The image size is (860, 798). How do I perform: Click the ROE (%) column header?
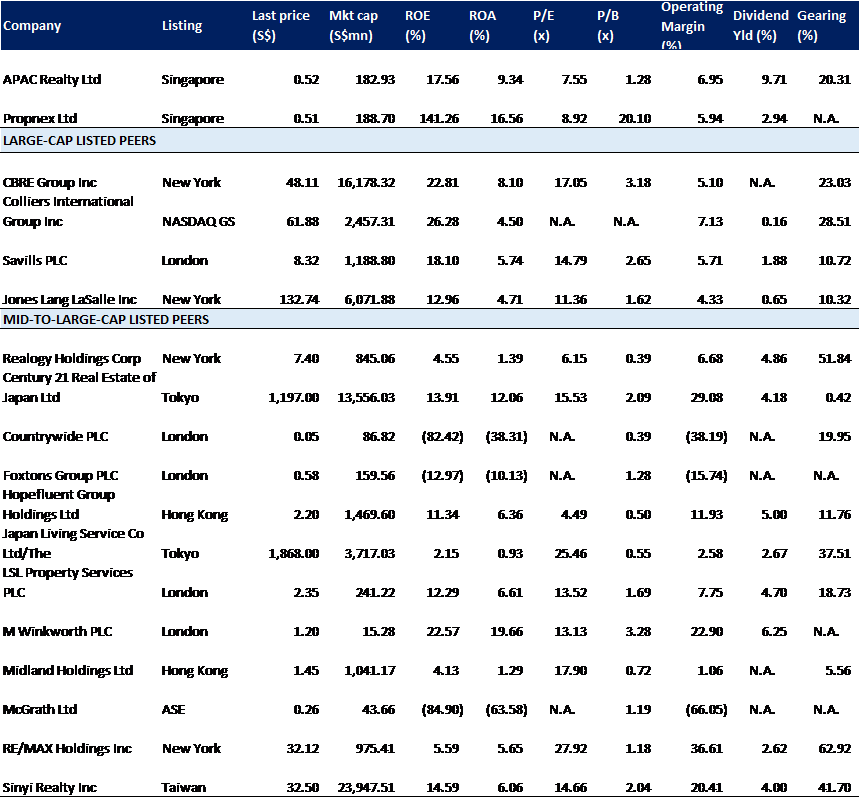click(x=417, y=26)
